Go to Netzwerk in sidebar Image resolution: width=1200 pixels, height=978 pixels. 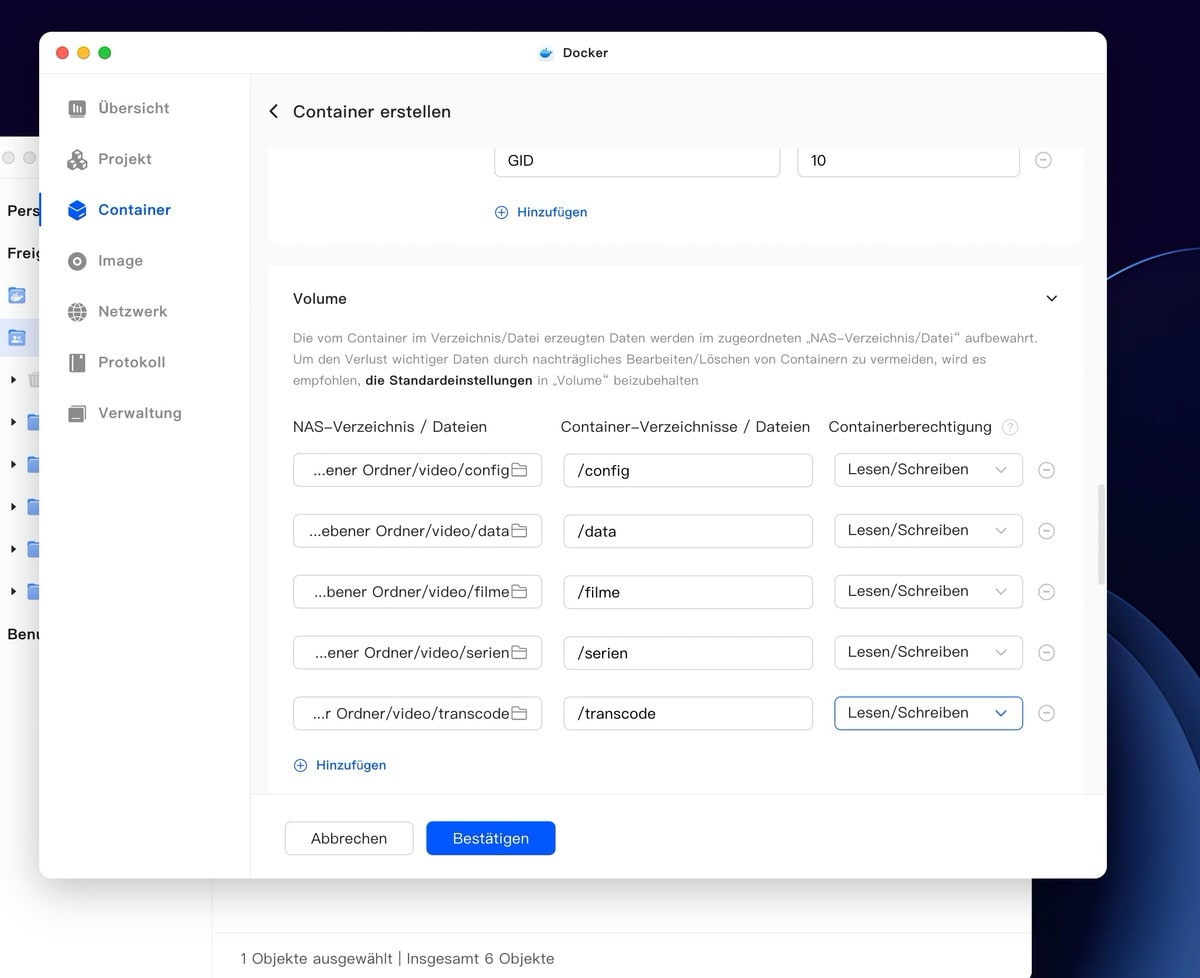132,312
